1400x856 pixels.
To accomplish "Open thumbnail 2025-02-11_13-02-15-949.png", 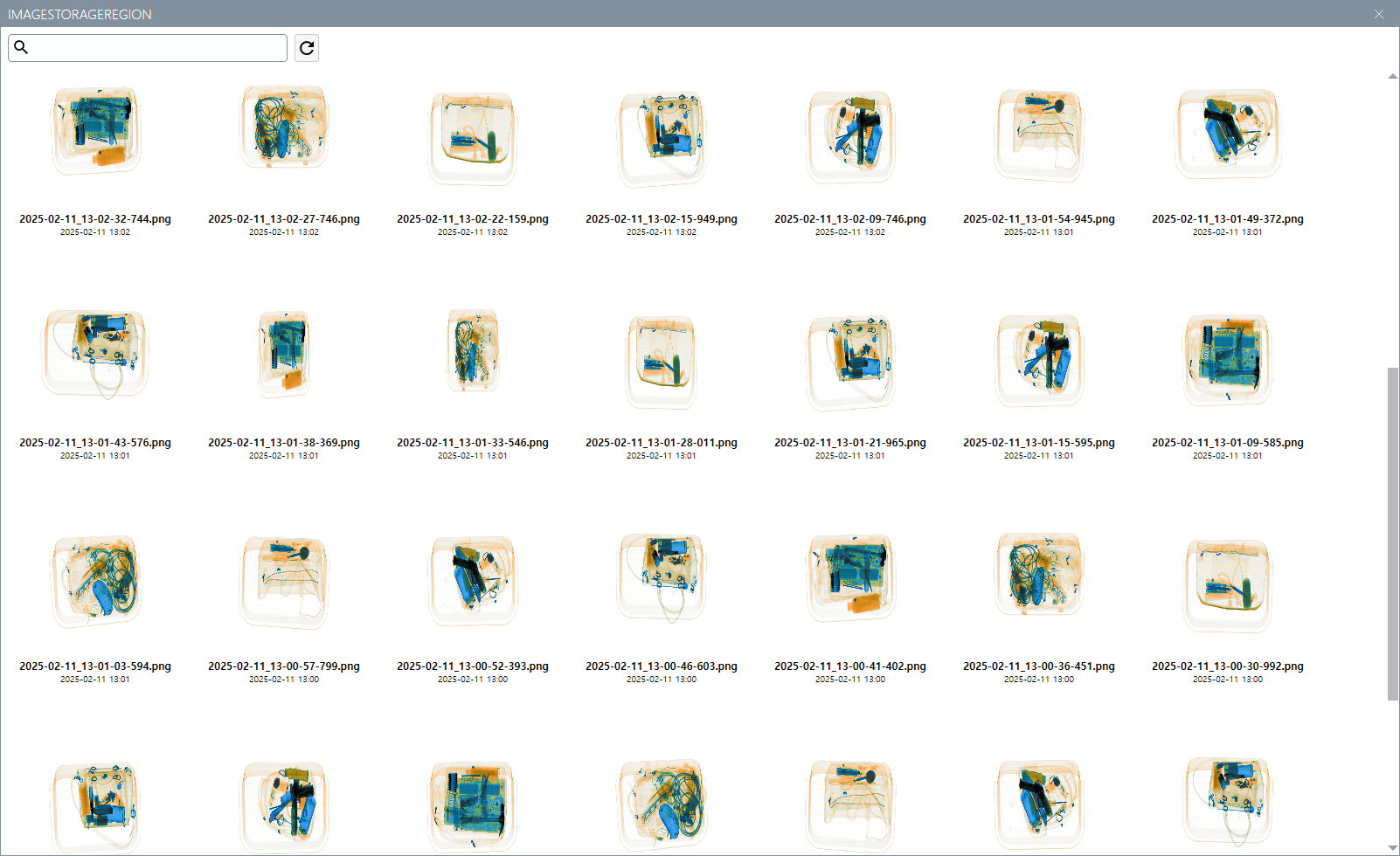I will pyautogui.click(x=662, y=140).
